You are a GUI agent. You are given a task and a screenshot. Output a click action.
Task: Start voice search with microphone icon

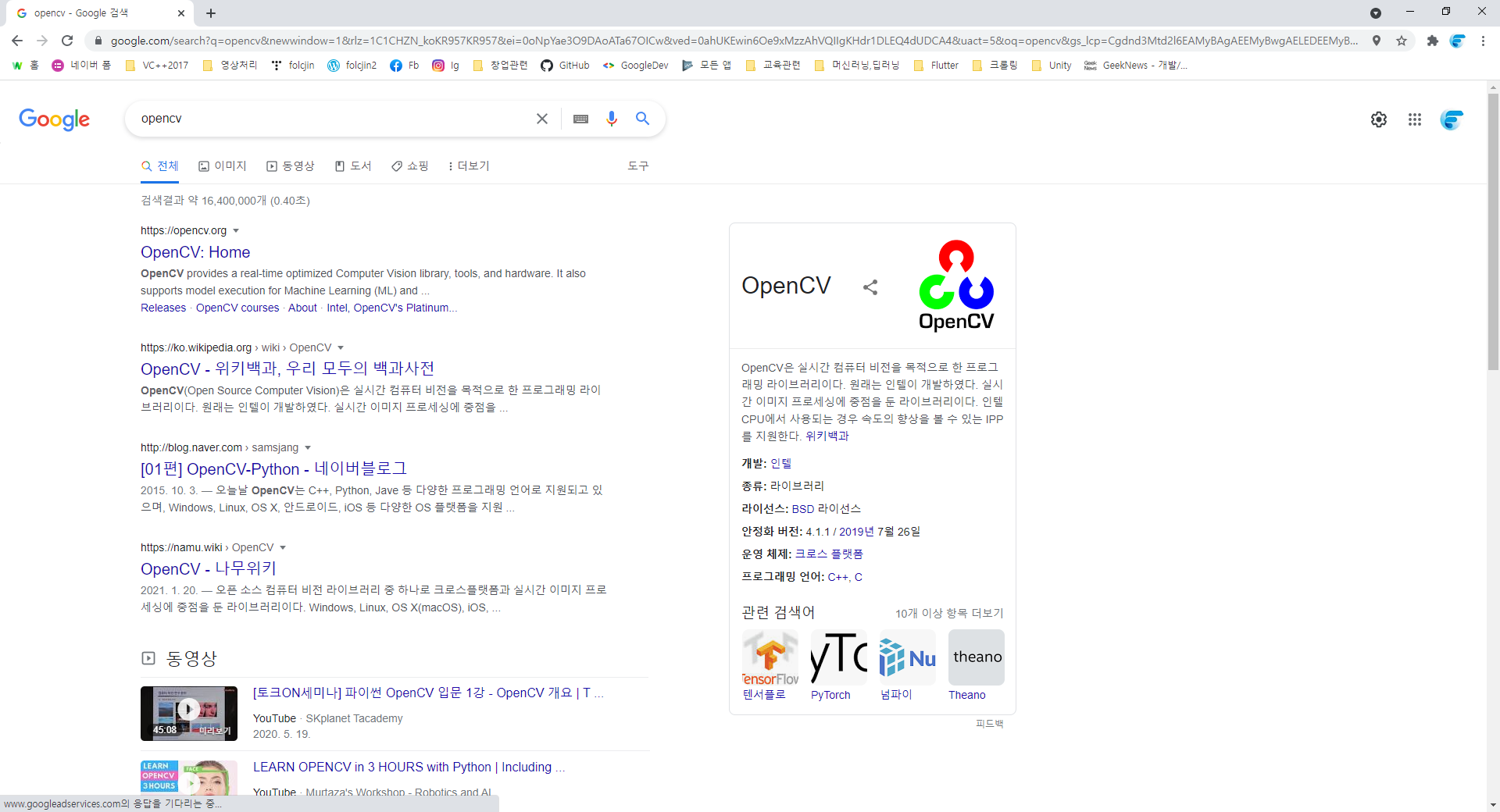tap(612, 119)
